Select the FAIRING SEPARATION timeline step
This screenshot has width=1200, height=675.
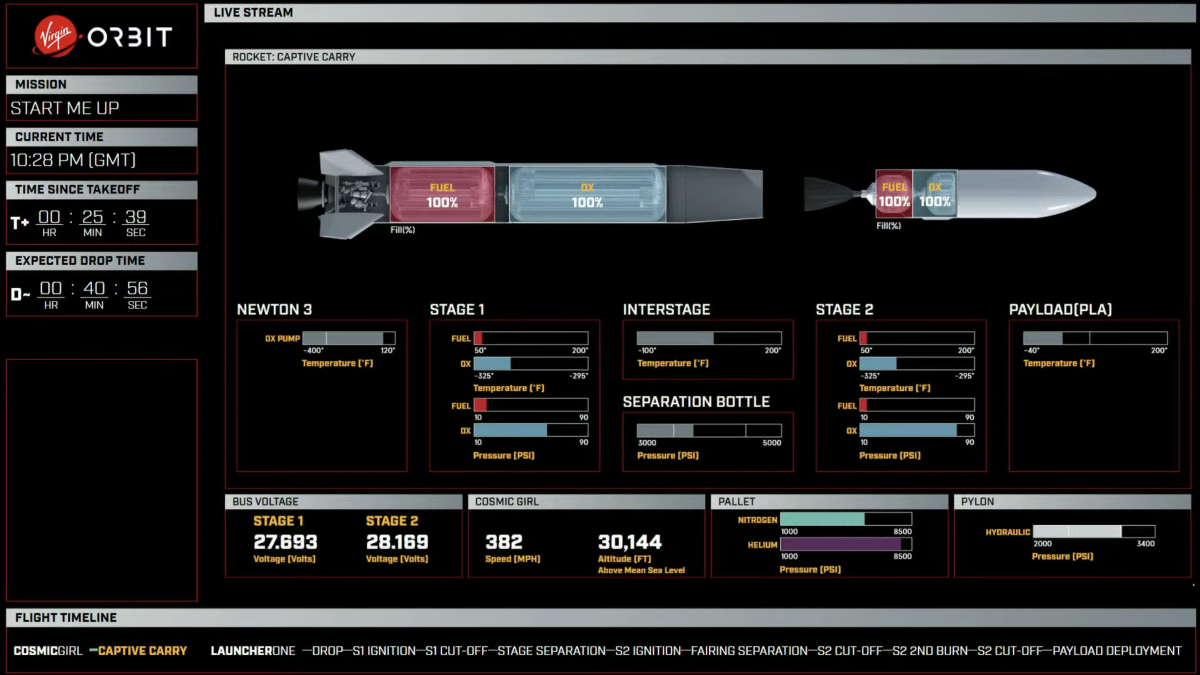748,651
